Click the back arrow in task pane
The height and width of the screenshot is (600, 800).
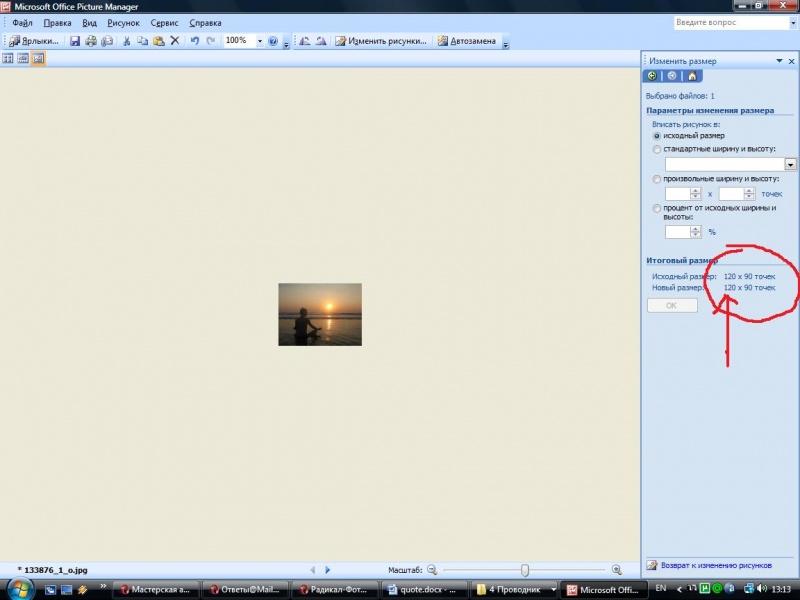(x=653, y=75)
